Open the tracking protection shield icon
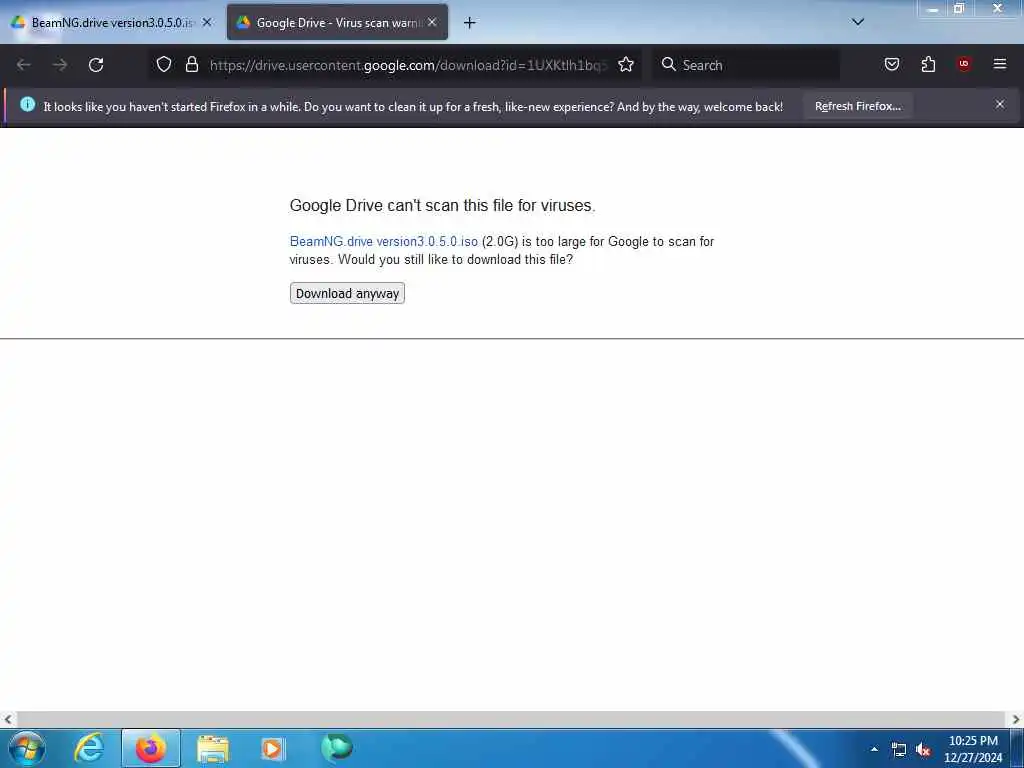 [x=164, y=65]
